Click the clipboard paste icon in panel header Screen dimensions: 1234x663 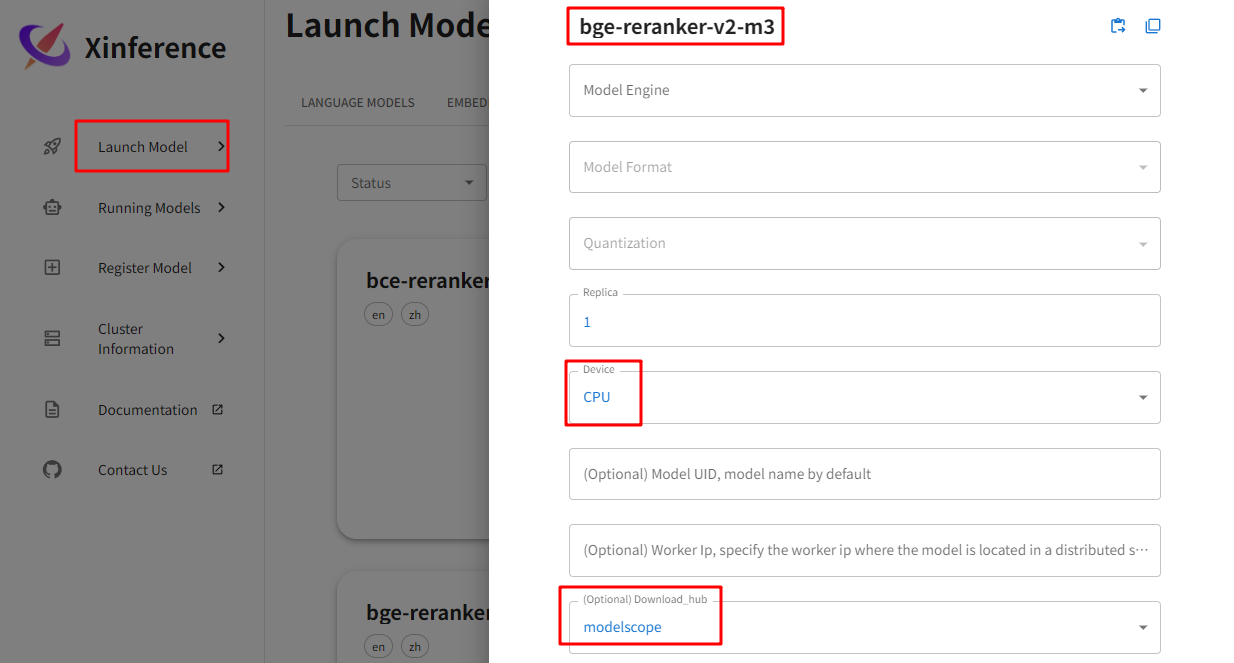[x=1118, y=26]
